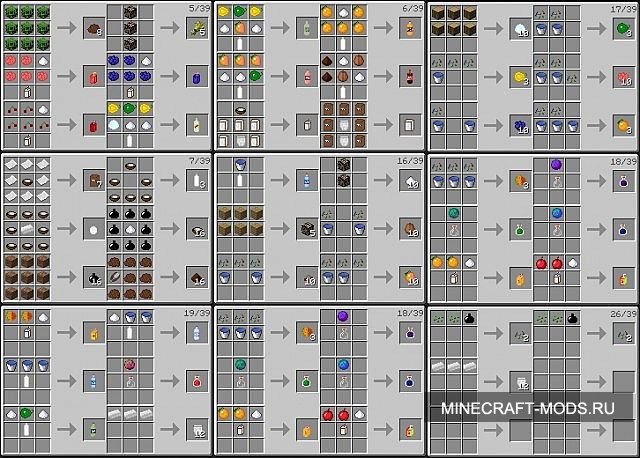The image size is (640, 458).
Task: Click the page indicator text 6/39
Action: tap(413, 8)
